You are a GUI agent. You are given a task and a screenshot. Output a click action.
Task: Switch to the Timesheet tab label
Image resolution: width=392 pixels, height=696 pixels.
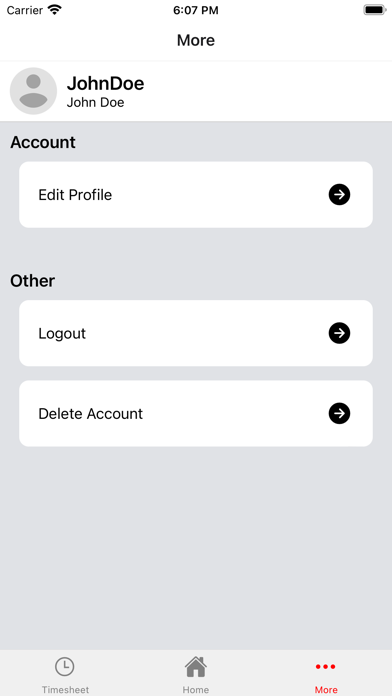[x=65, y=690]
